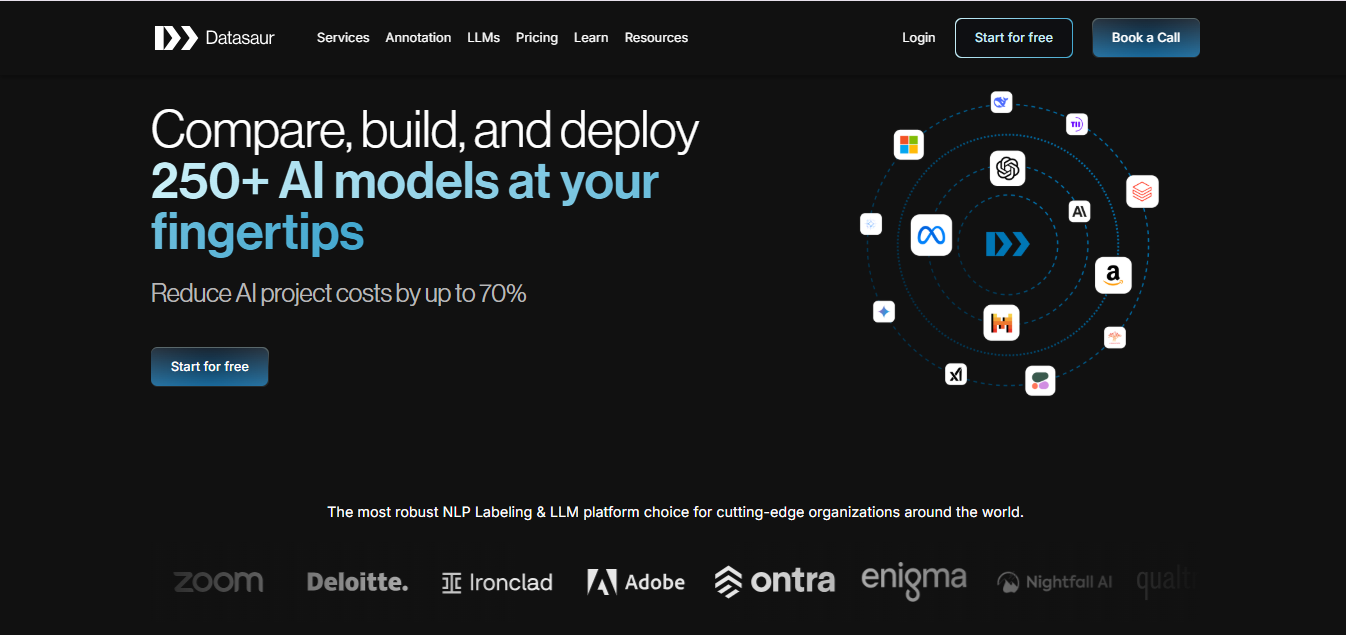Click the Enigma company logo
This screenshot has height=635, width=1346.
(914, 581)
